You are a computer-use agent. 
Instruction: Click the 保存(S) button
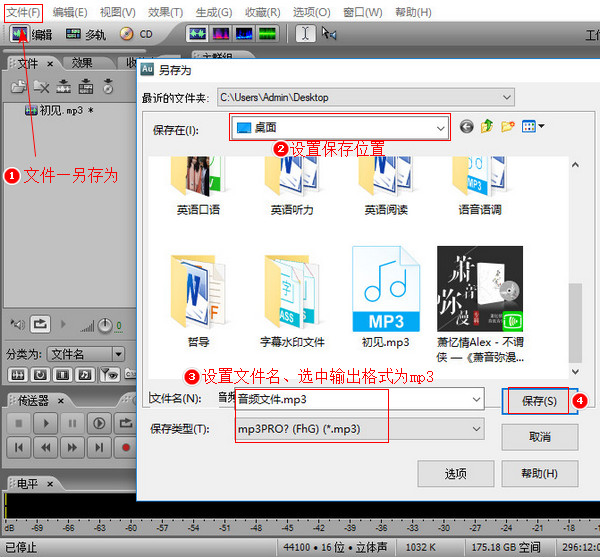pos(540,401)
